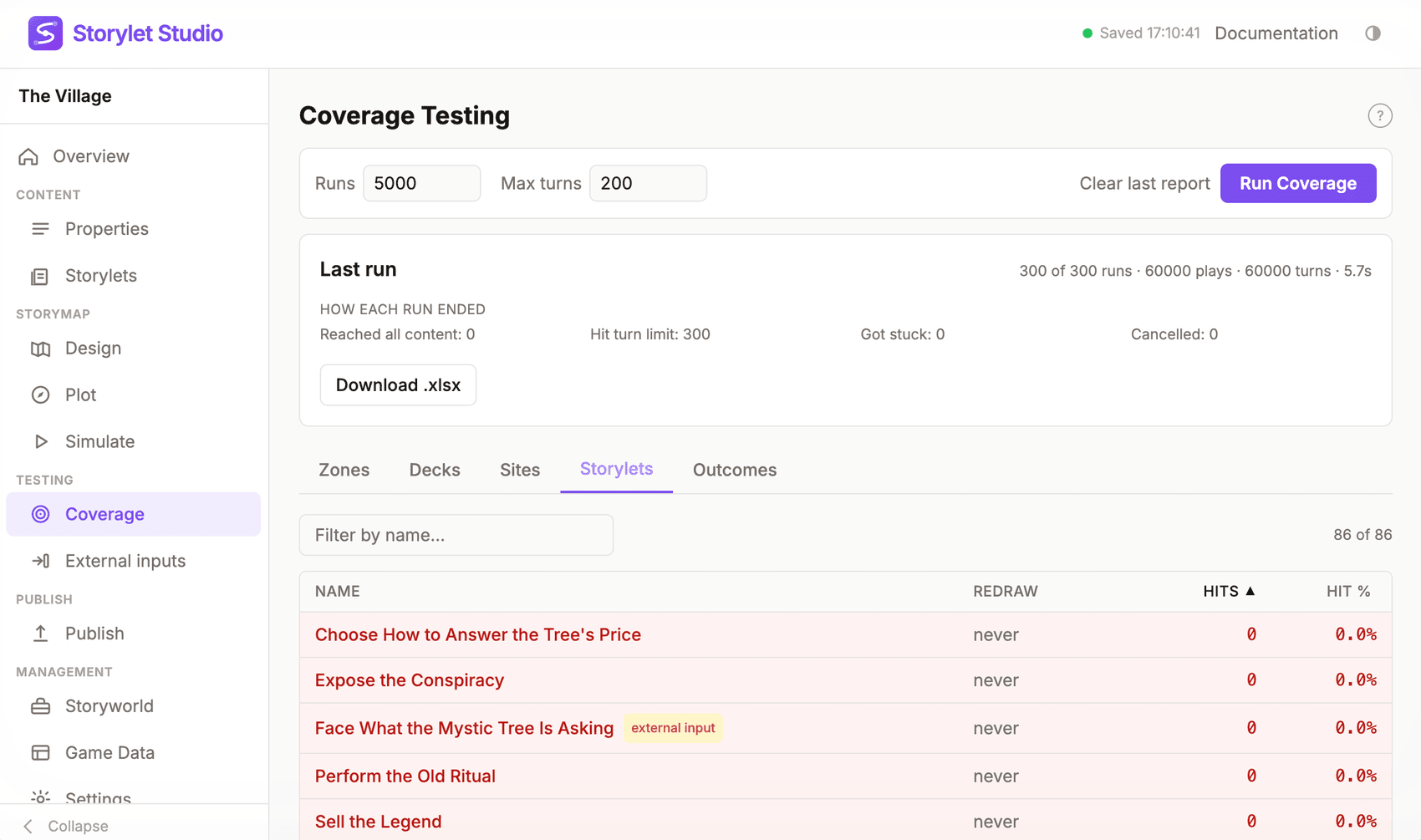Open Sell the Legend storylet row
Viewport: 1421px width, 840px height.
point(845,821)
